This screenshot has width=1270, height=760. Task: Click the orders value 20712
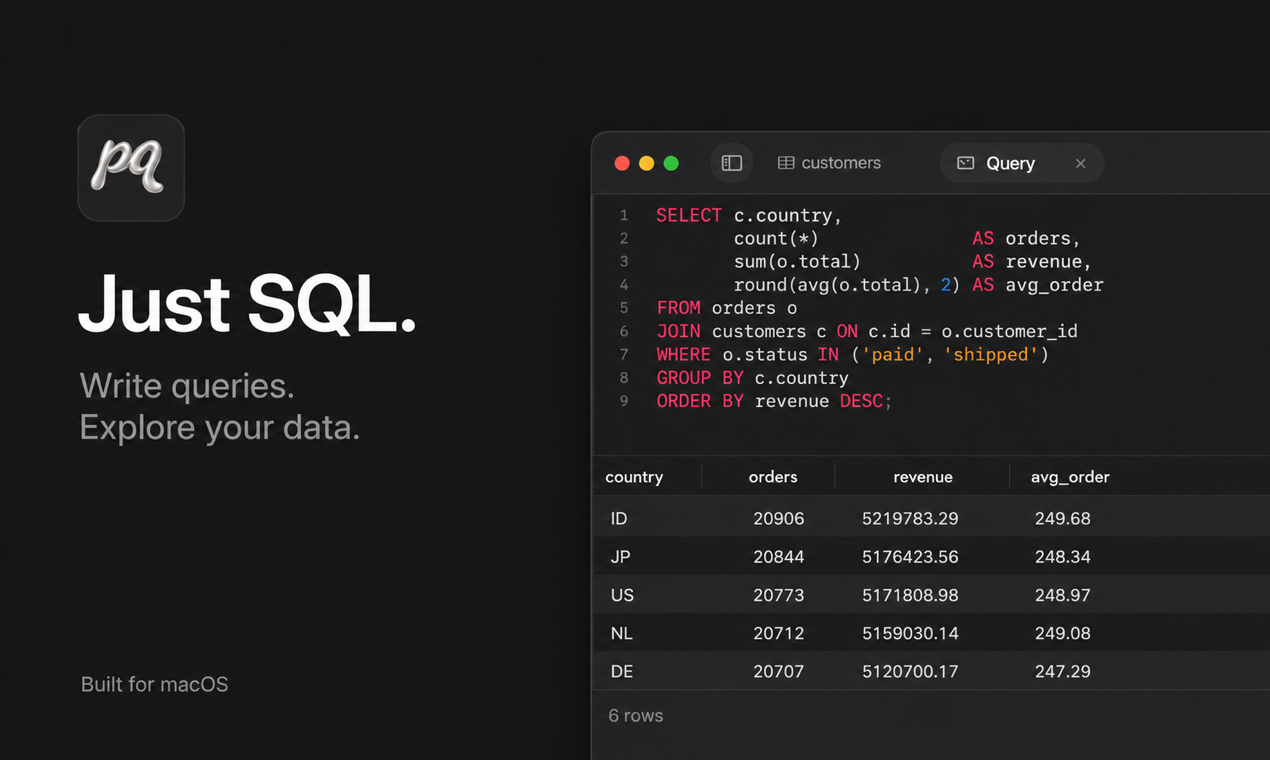[779, 633]
